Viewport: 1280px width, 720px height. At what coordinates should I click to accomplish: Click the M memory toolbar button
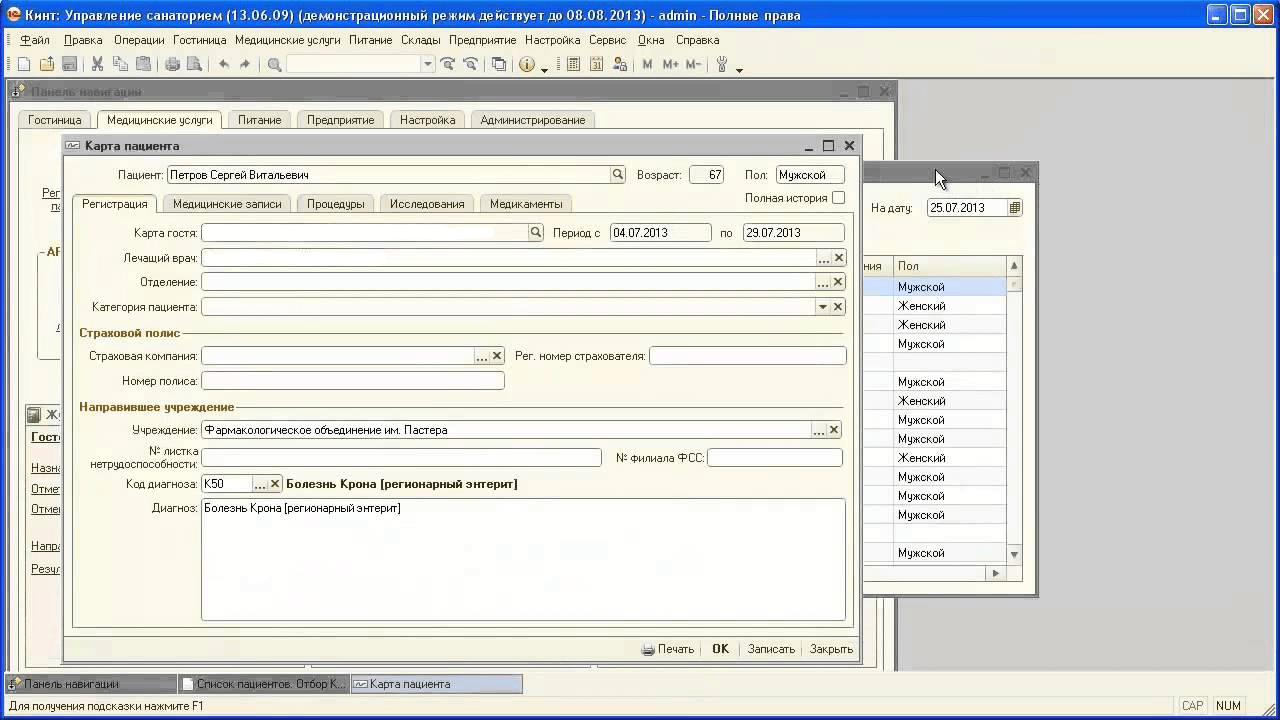point(647,64)
